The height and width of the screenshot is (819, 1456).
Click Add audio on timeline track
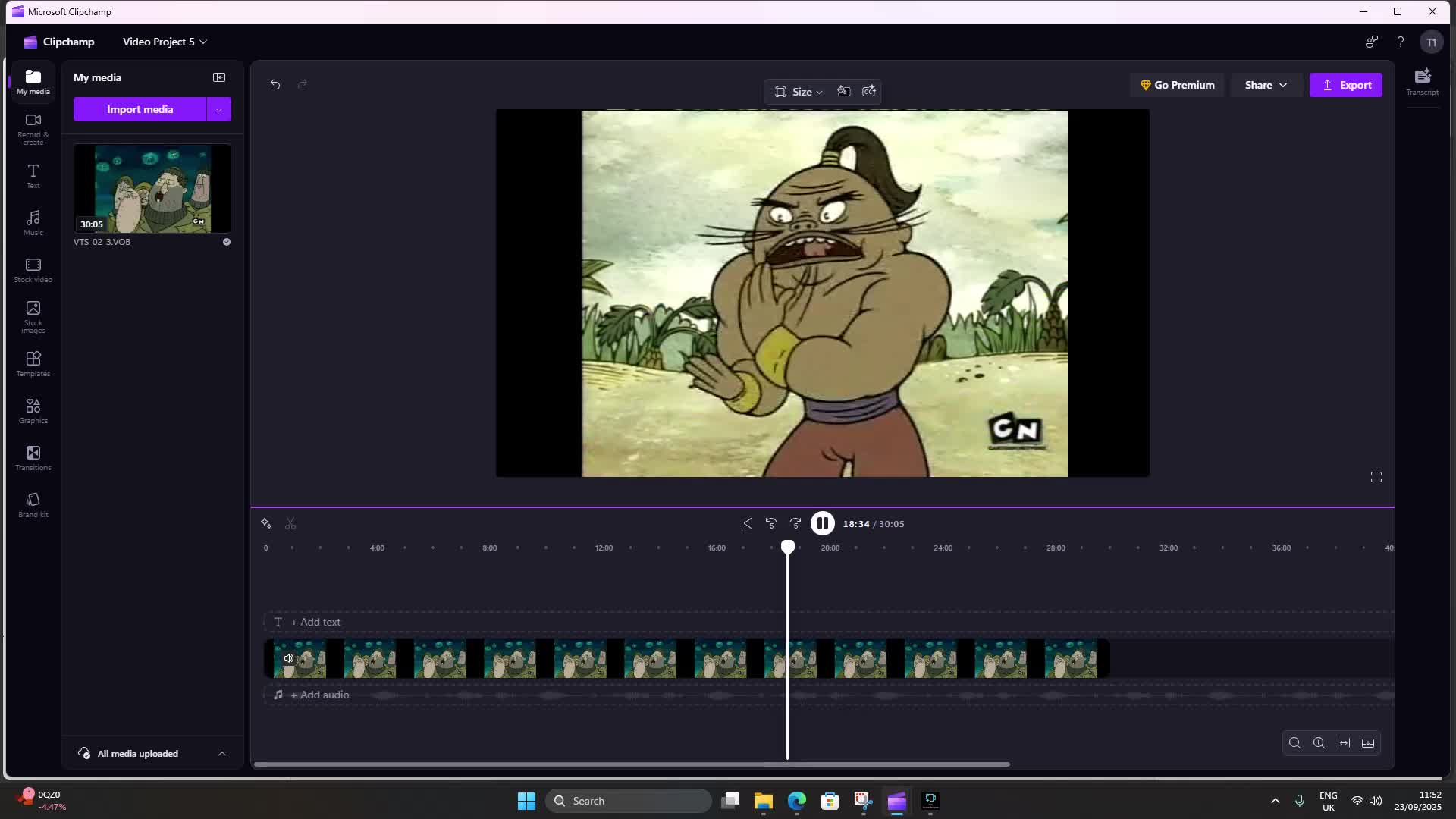point(320,695)
